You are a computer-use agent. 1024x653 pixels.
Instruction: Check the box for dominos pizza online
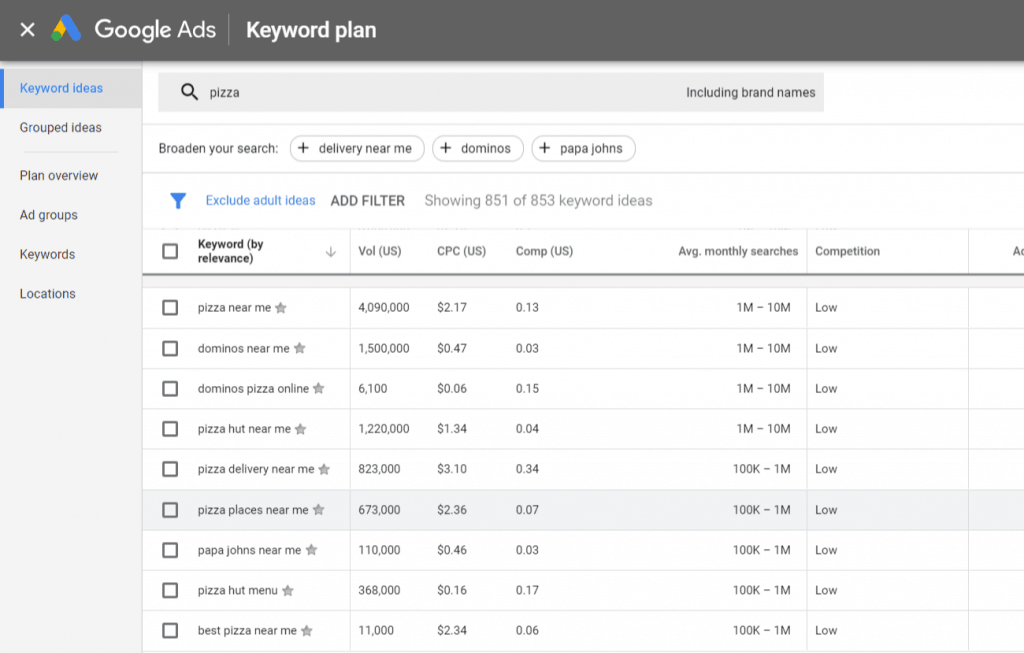click(170, 389)
